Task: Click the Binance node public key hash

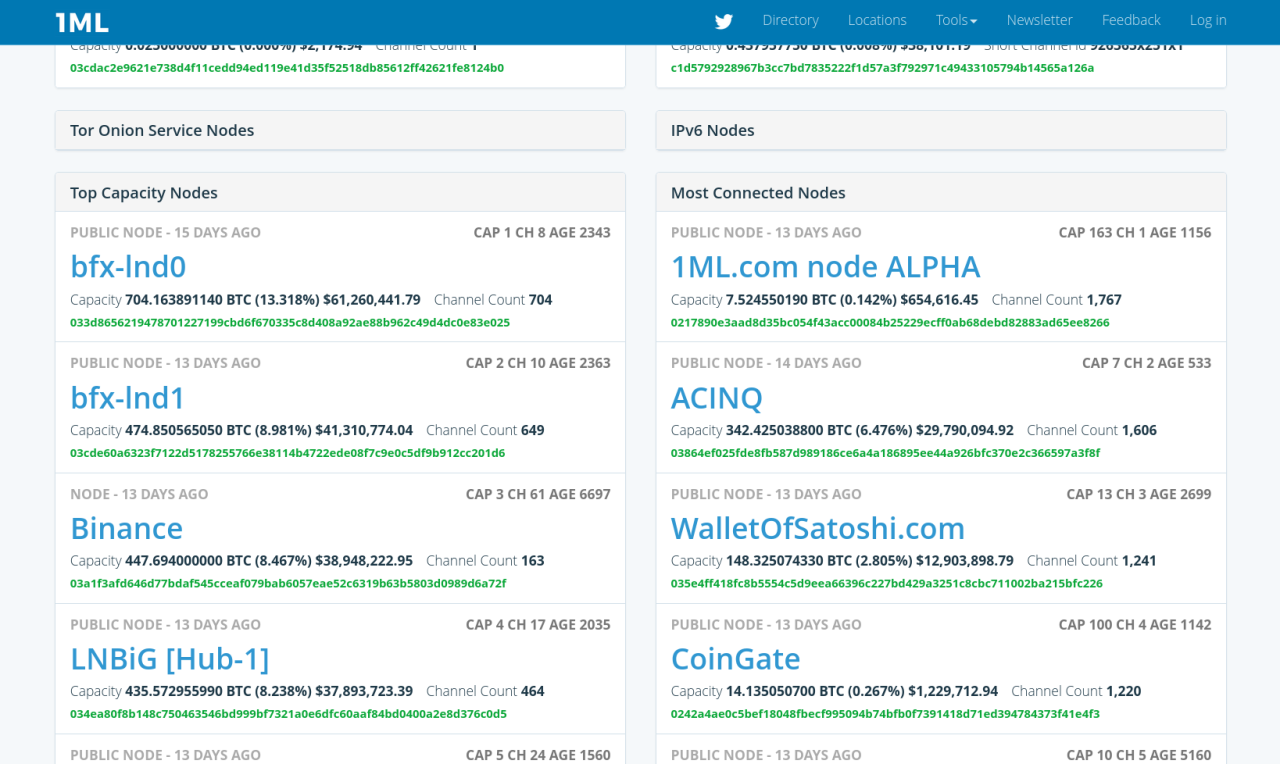Action: tap(288, 583)
